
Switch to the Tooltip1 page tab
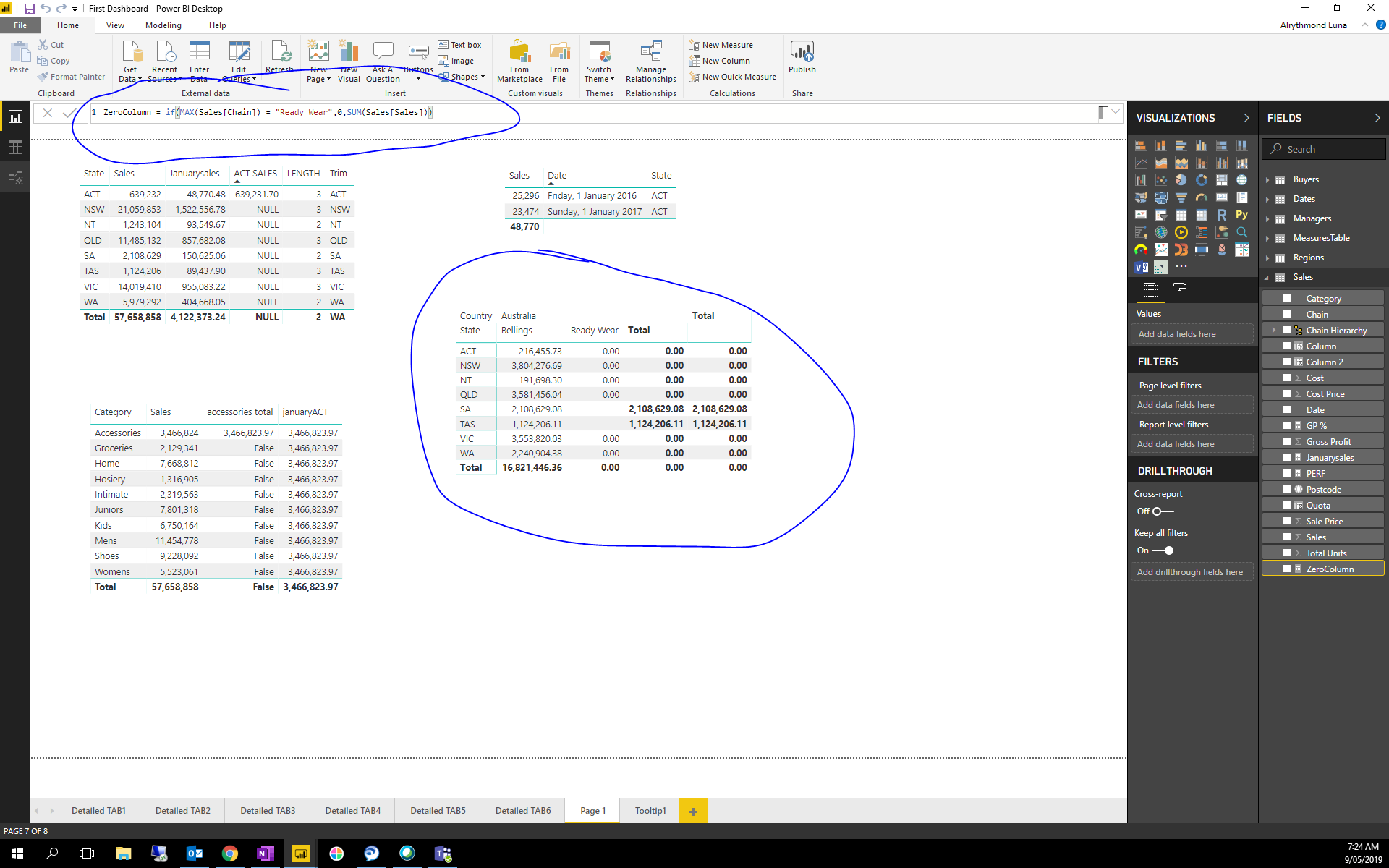(x=650, y=811)
